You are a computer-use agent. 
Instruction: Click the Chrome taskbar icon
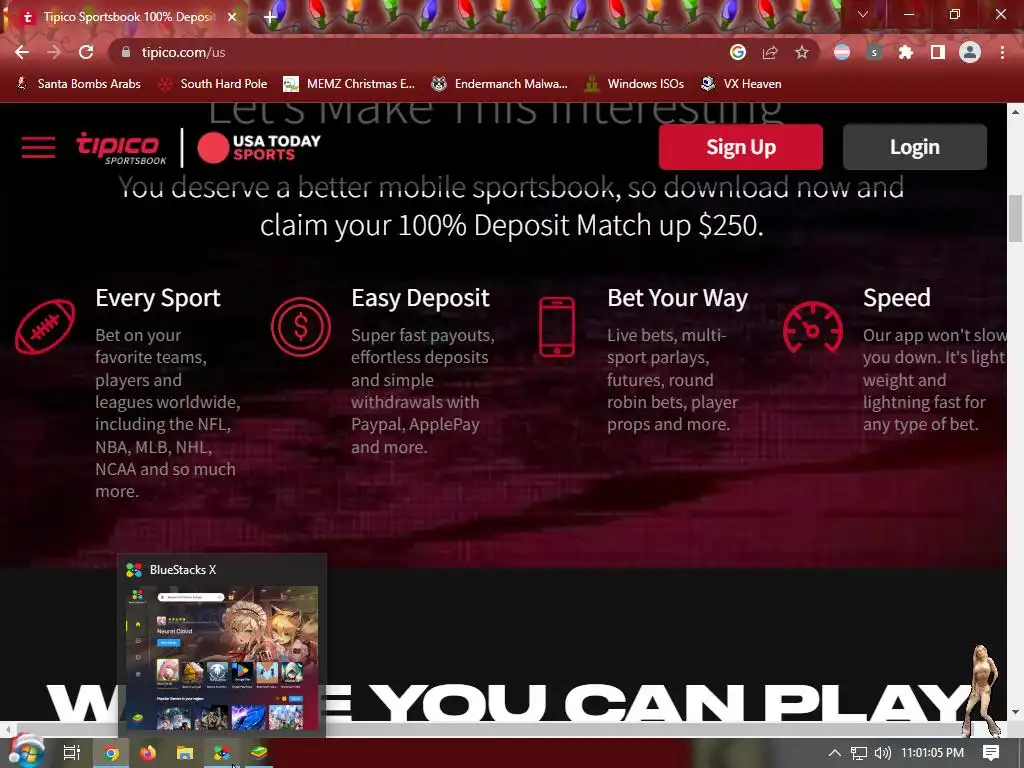click(x=111, y=753)
